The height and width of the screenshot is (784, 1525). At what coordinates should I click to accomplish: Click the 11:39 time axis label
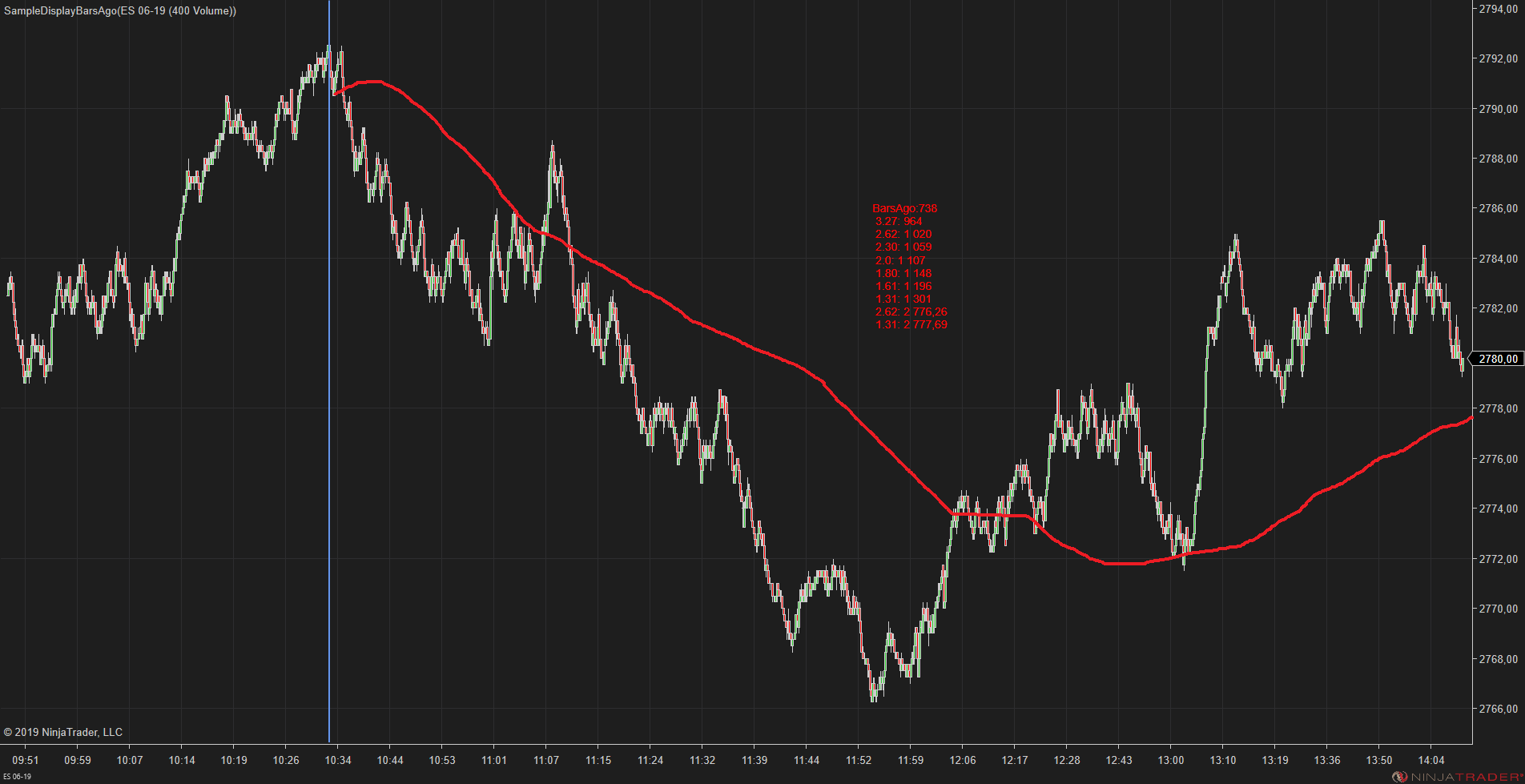(754, 760)
